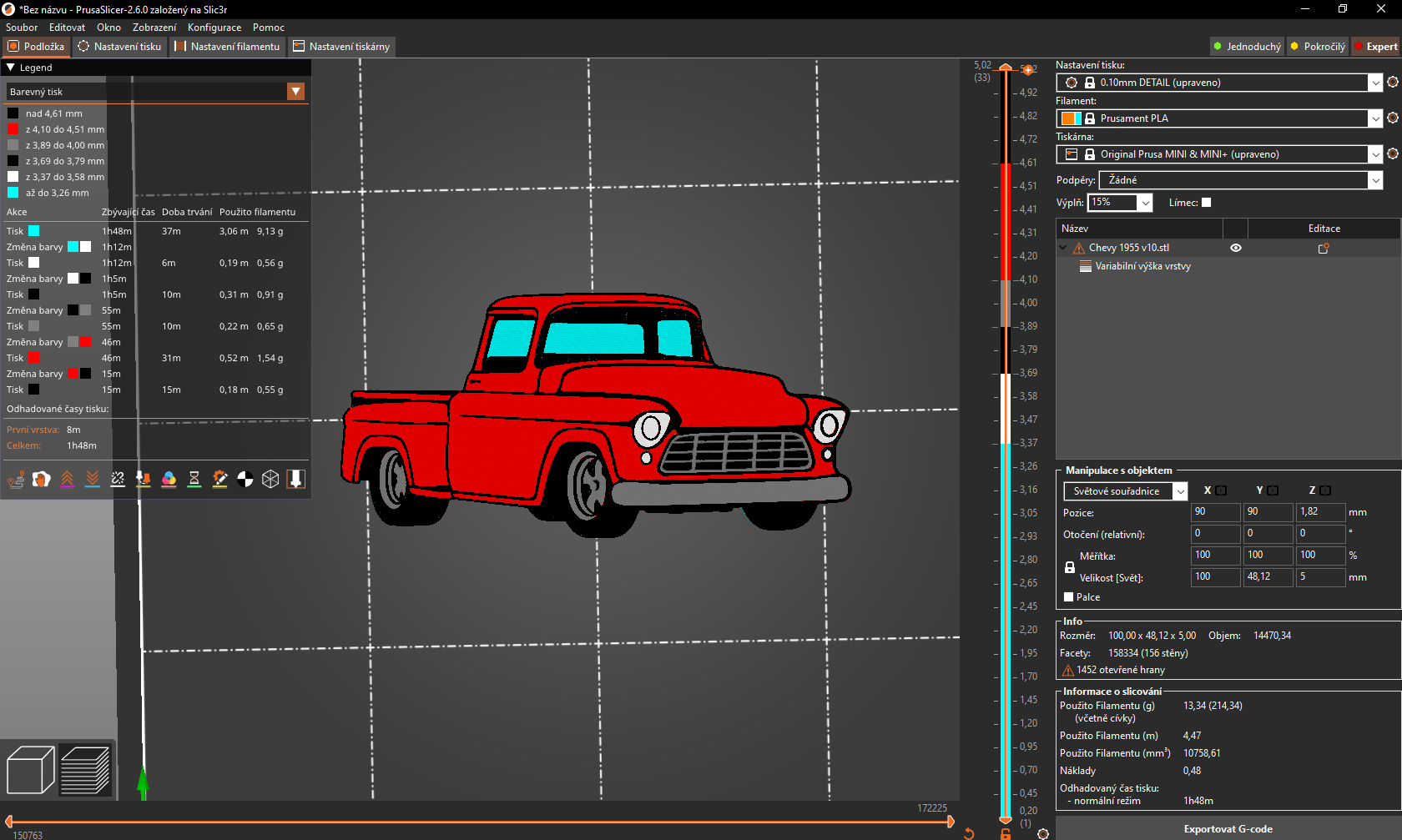Image resolution: width=1402 pixels, height=840 pixels.
Task: Open print settings gear beside DETAIL preset
Action: 1393,82
